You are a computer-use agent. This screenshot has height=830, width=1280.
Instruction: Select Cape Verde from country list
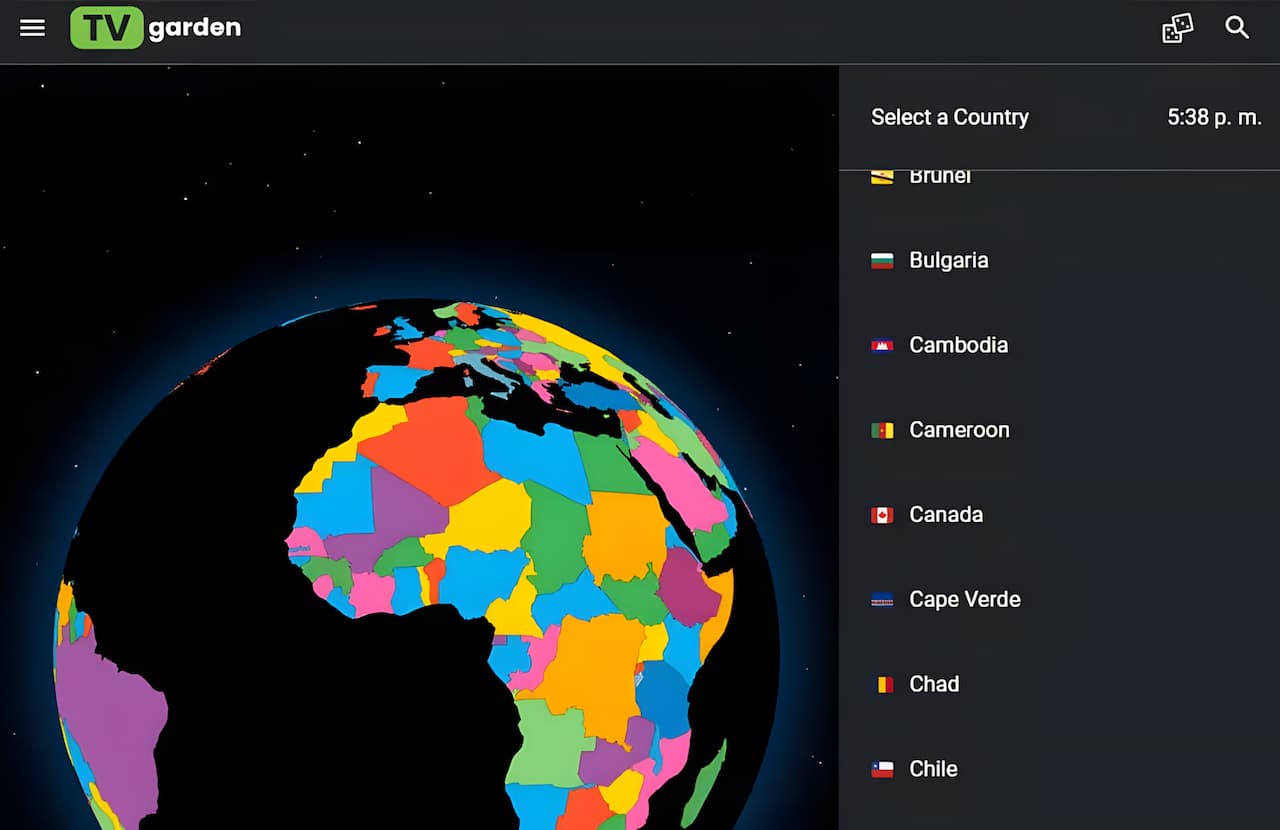pos(964,599)
